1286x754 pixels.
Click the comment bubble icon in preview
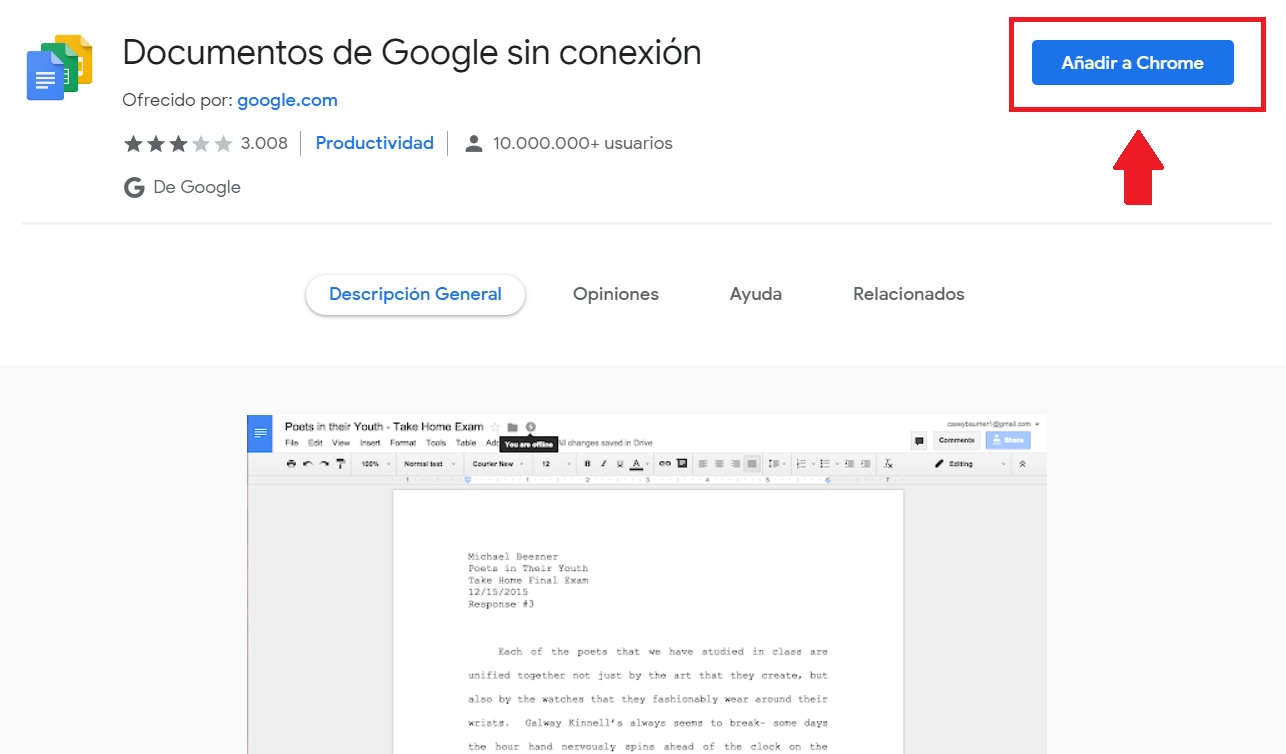919,441
